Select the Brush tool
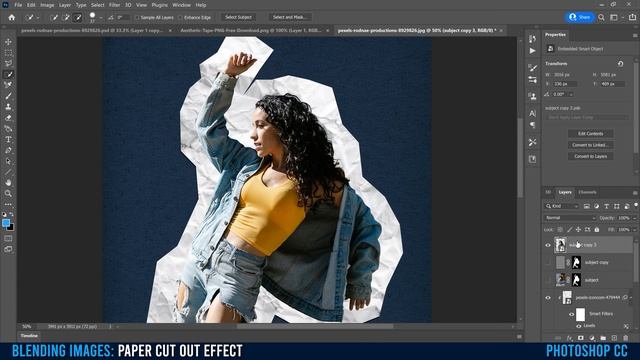 (8, 96)
